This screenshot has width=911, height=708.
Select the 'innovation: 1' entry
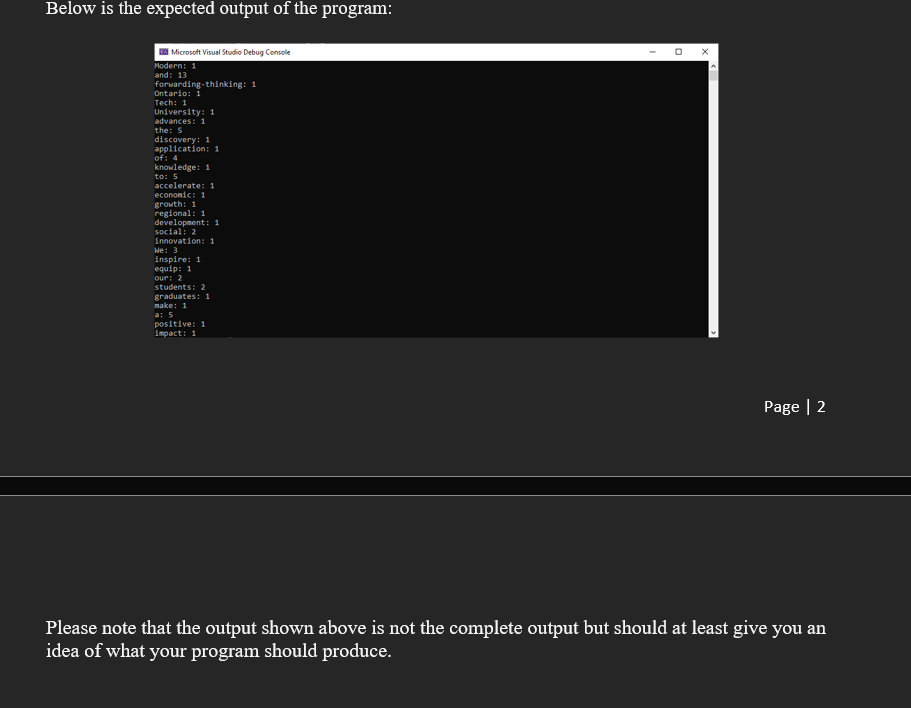[183, 241]
